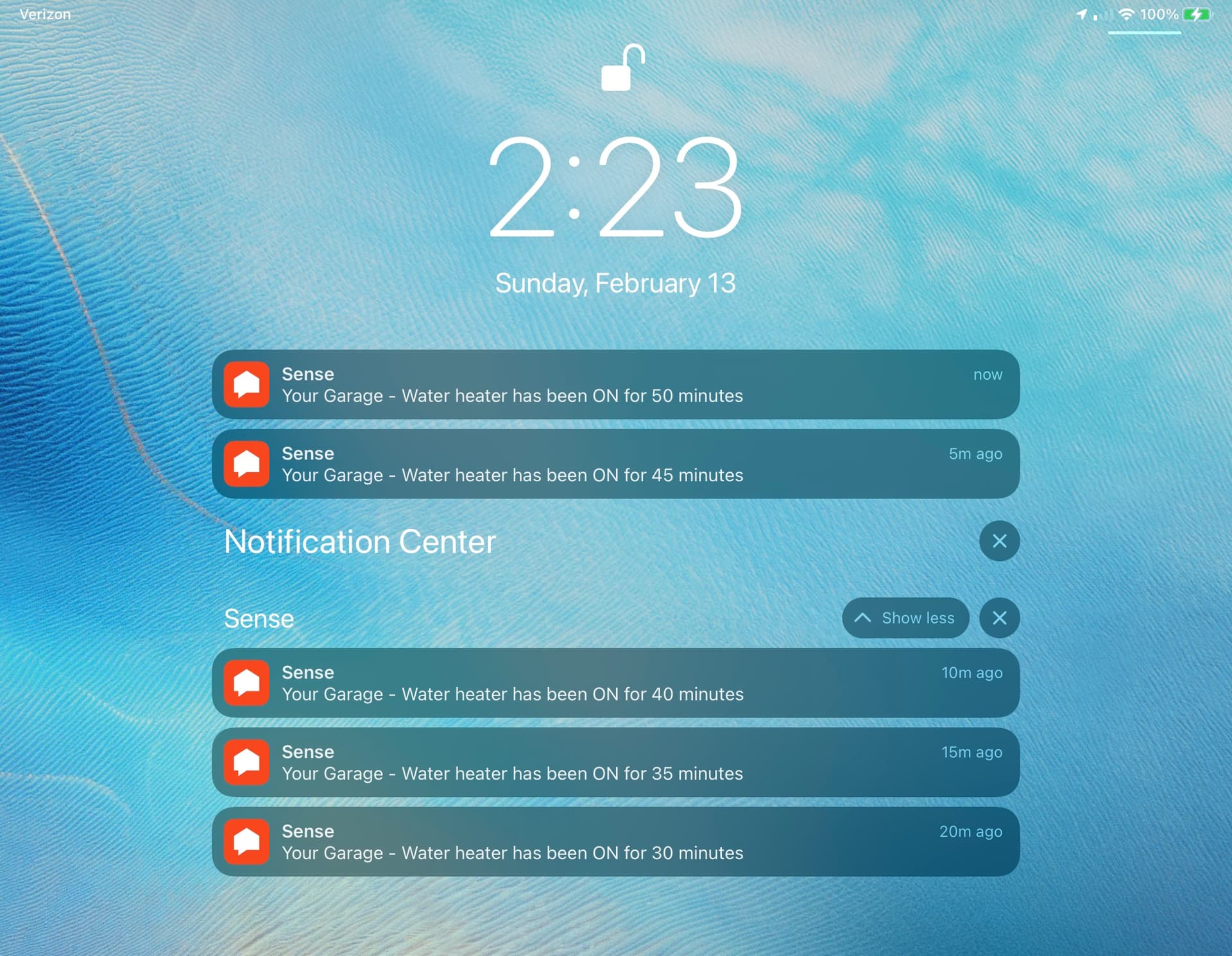This screenshot has width=1232, height=956.
Task: Open the 40 minutes Sense notification
Action: pyautogui.click(x=615, y=683)
